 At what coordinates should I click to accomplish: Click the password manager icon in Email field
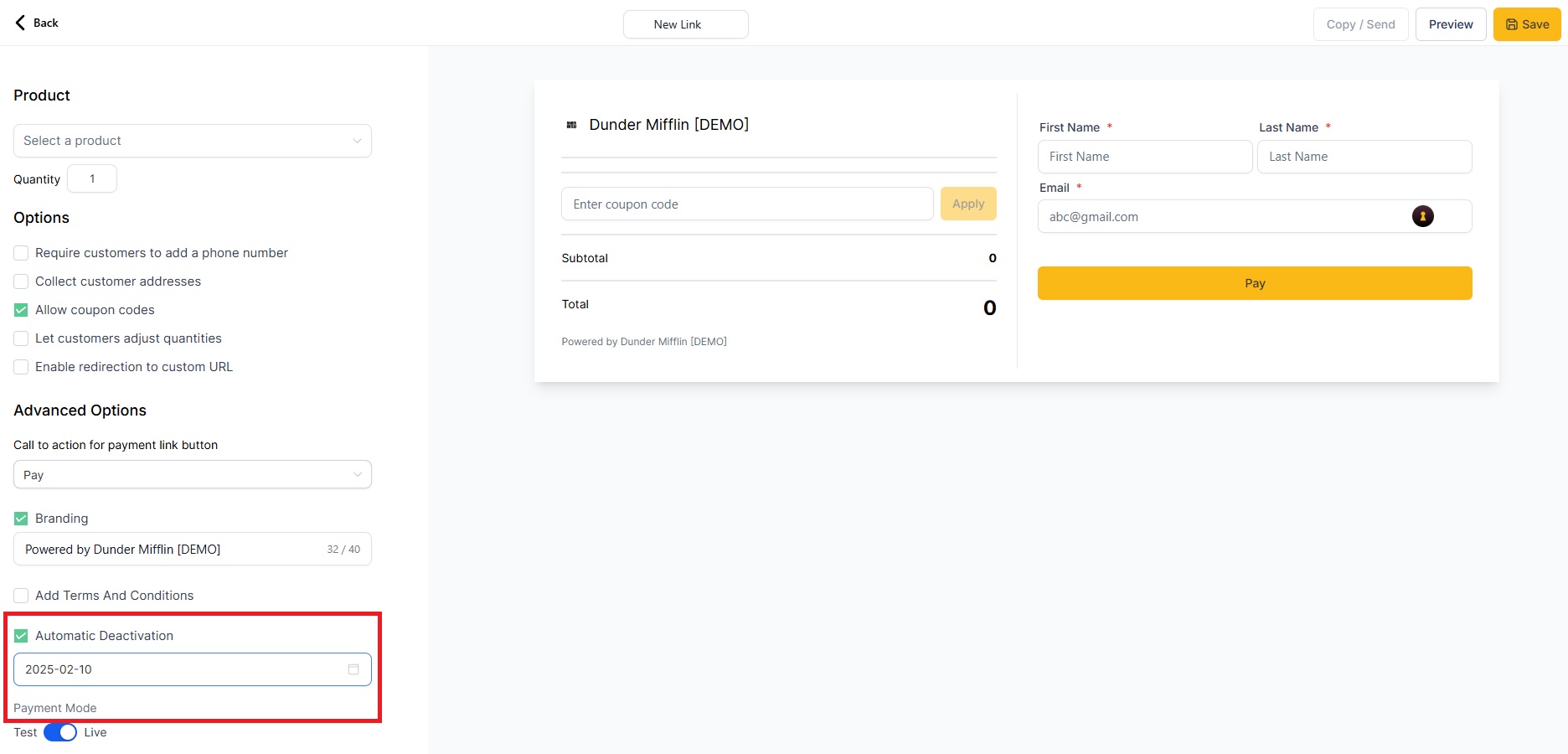click(1422, 216)
